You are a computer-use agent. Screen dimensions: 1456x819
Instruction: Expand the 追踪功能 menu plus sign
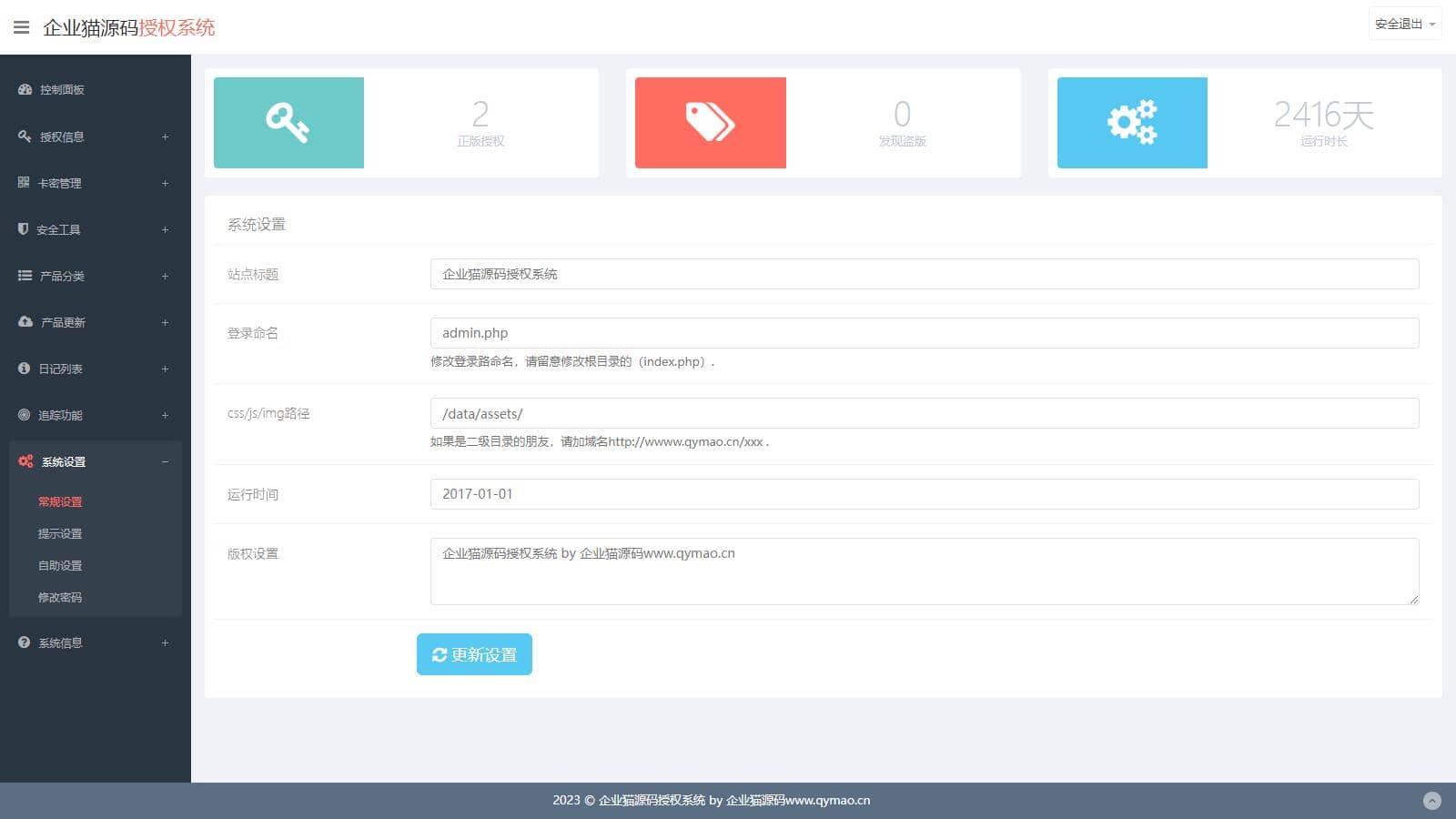click(x=165, y=415)
